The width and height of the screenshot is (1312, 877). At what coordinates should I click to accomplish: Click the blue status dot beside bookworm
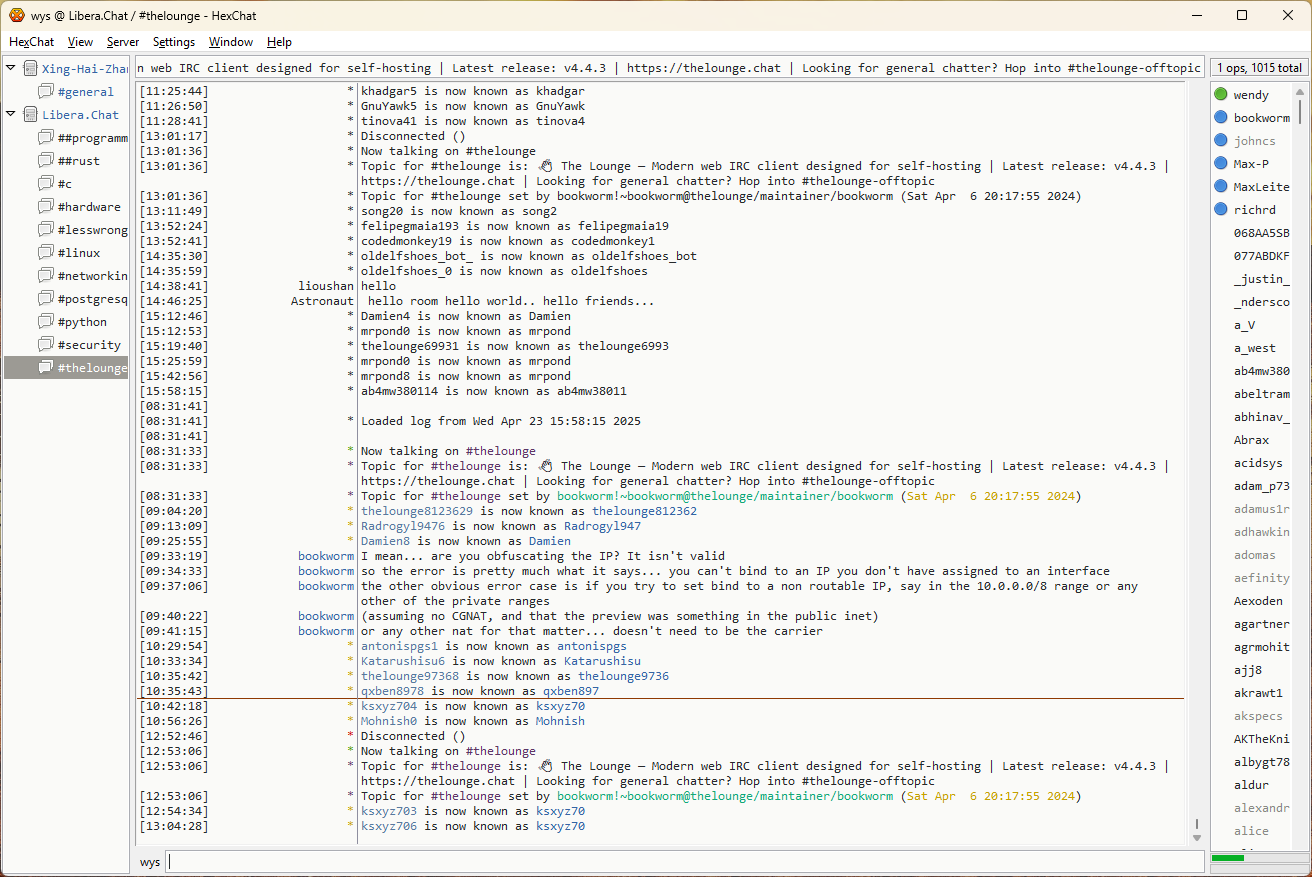(x=1221, y=118)
